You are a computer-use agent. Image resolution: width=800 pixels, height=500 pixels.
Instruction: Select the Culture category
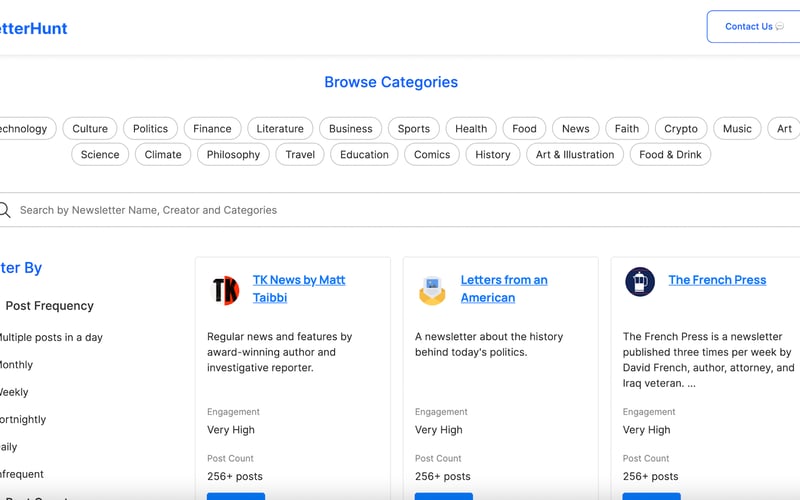(x=90, y=129)
